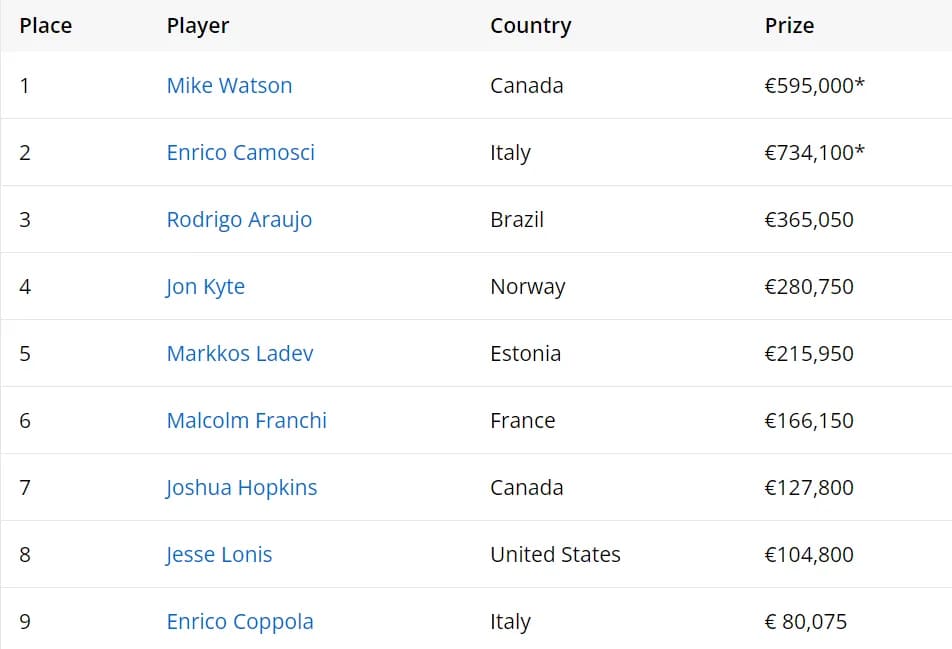
Task: Select the € 80,075 prize cell
Action: tap(805, 622)
